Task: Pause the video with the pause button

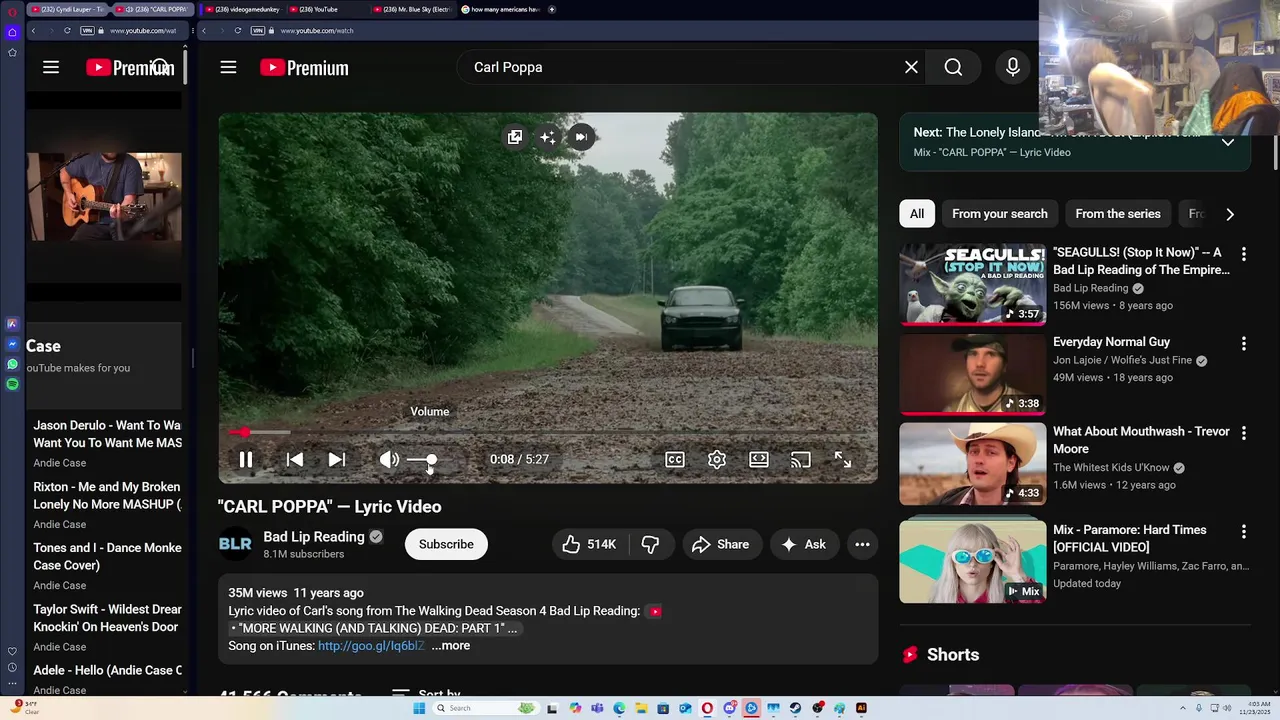Action: [x=245, y=460]
